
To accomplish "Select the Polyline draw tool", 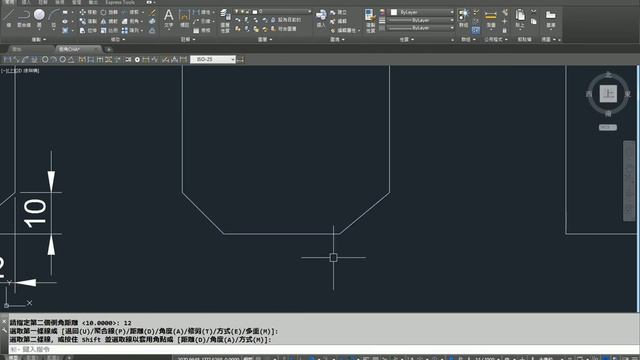I will point(24,18).
